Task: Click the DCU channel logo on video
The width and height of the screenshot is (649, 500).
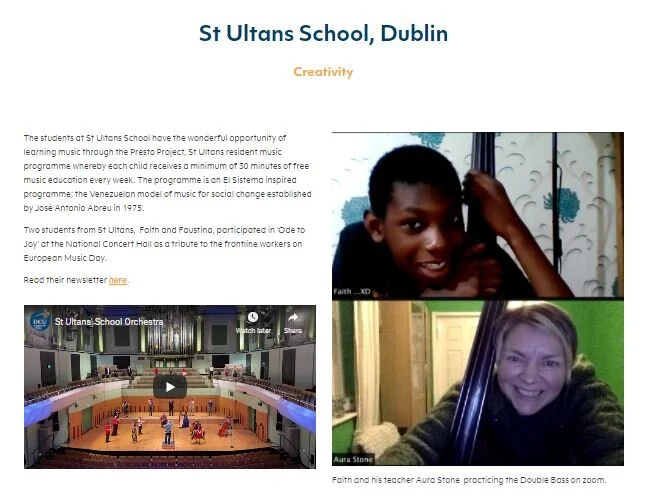Action: click(39, 321)
